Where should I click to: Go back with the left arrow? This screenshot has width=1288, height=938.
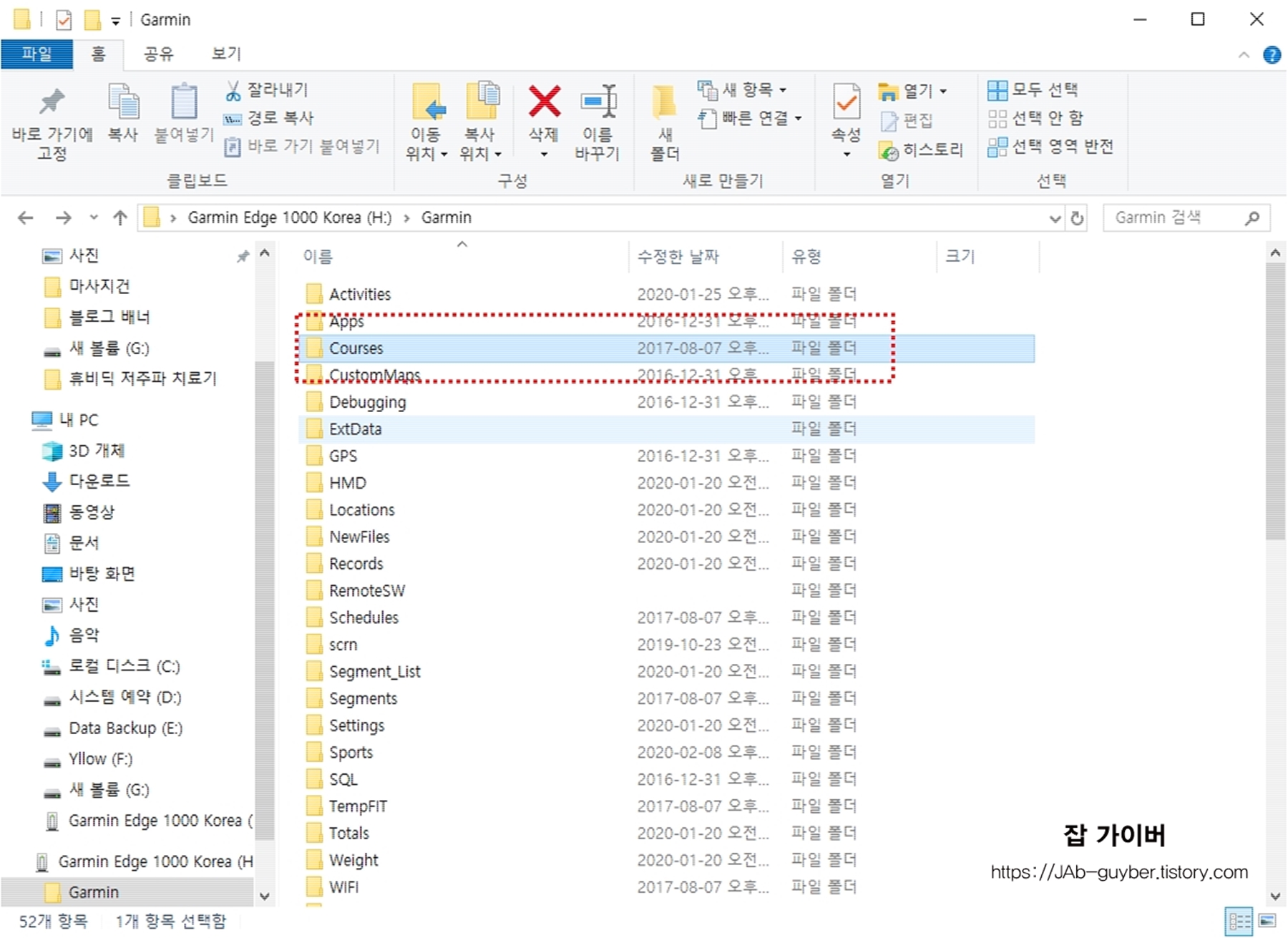coord(26,218)
